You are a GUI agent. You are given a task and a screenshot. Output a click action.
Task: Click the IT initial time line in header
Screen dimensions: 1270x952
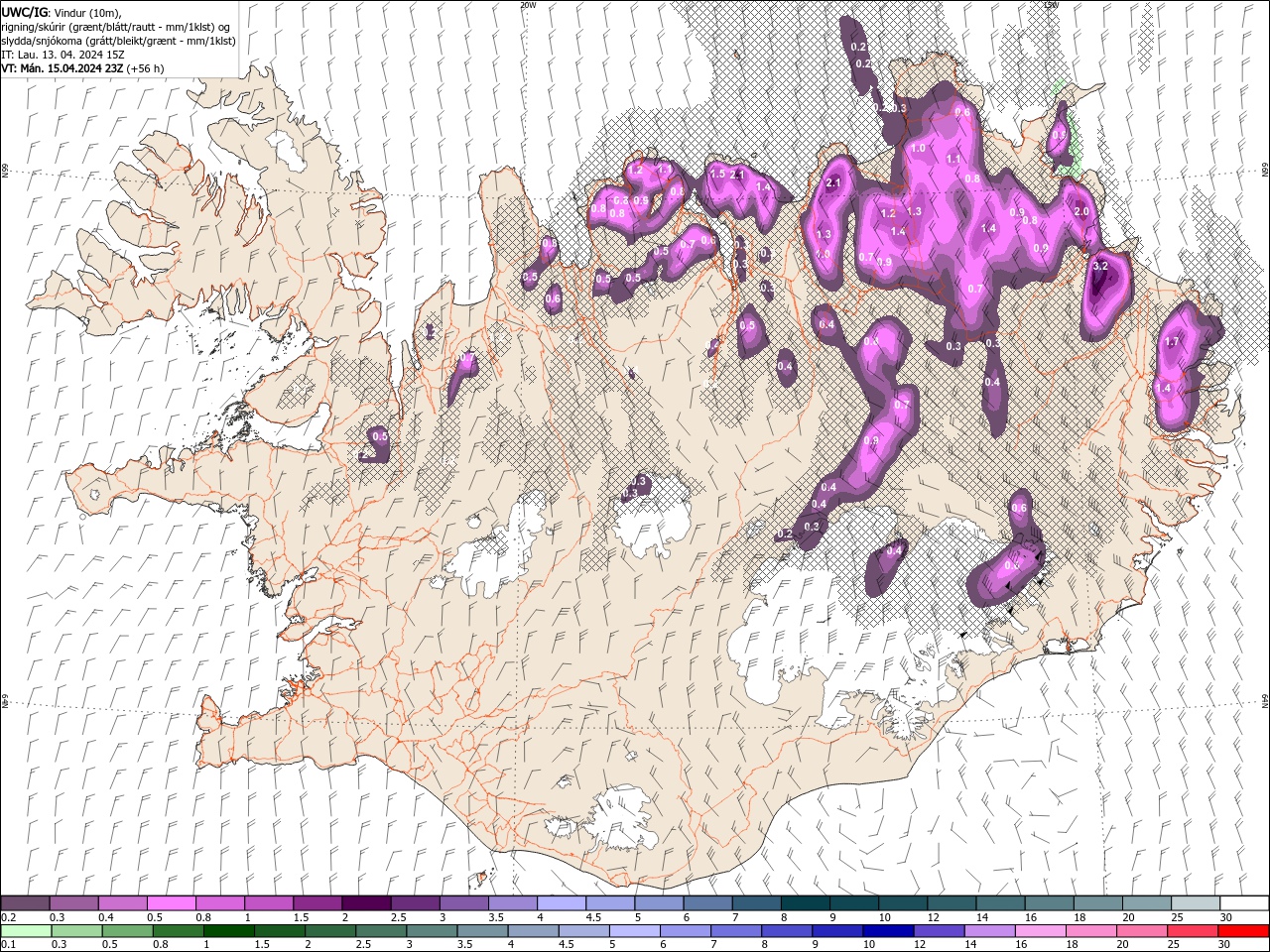pyautogui.click(x=63, y=55)
